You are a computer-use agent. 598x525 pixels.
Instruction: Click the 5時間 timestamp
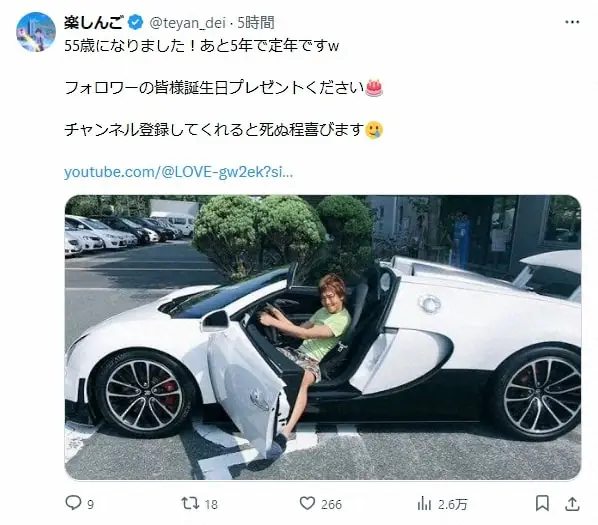coord(256,23)
